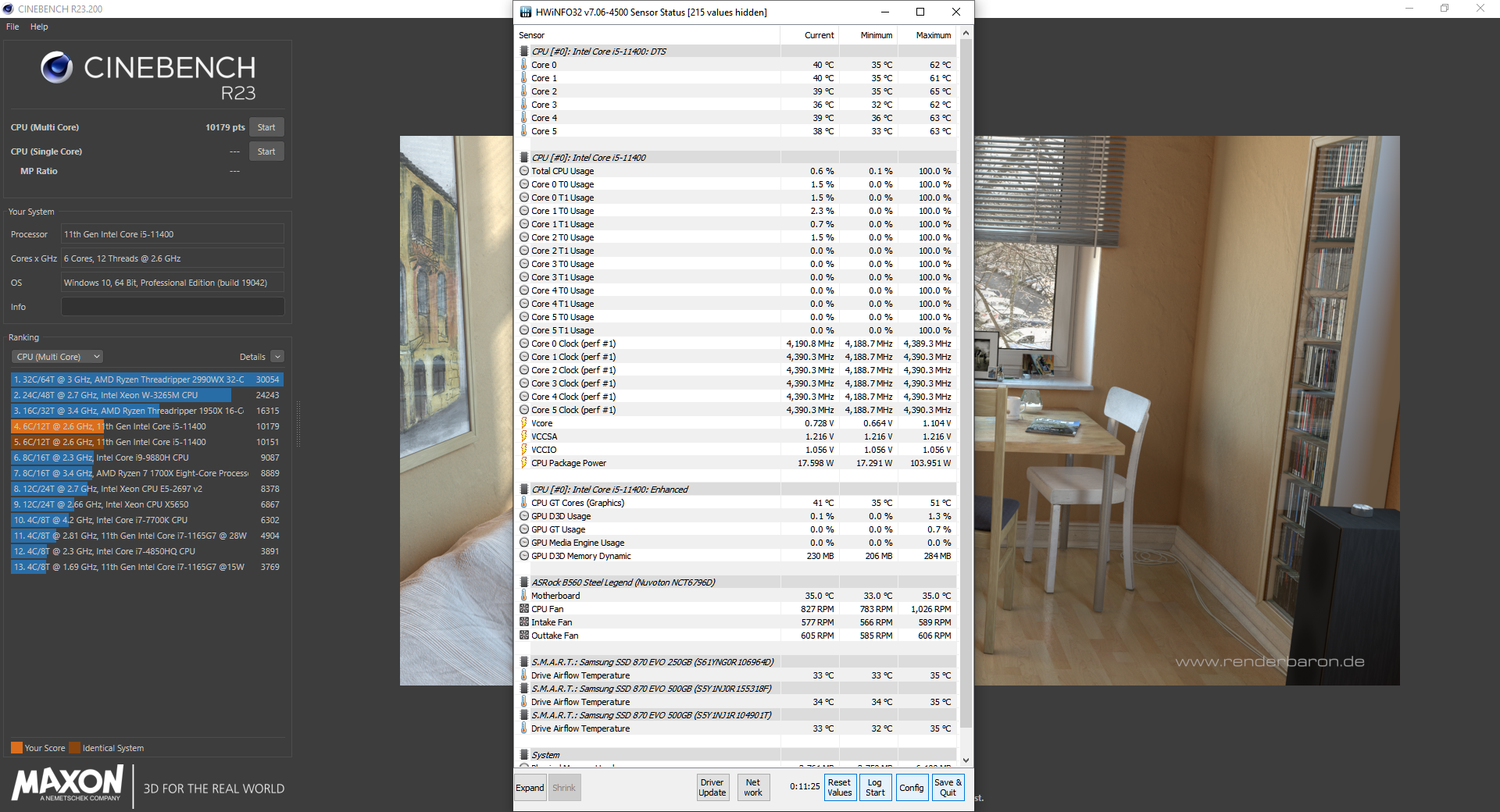Click the HWiNFO32 app icon in the title bar
The width and height of the screenshot is (1500, 812).
click(x=526, y=12)
